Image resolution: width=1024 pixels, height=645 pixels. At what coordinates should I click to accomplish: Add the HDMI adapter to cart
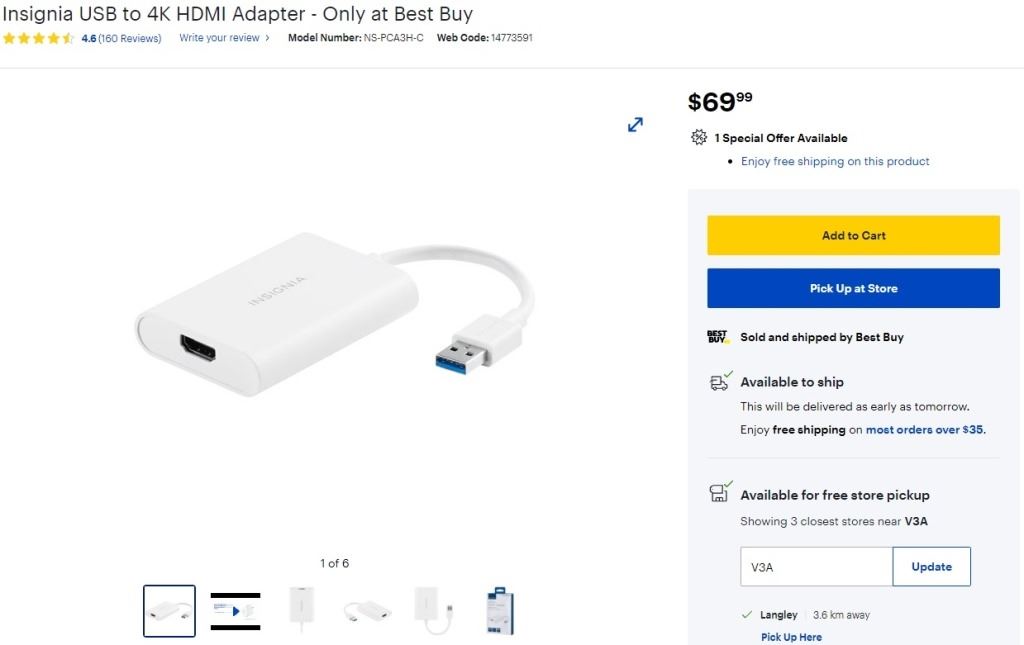coord(853,236)
